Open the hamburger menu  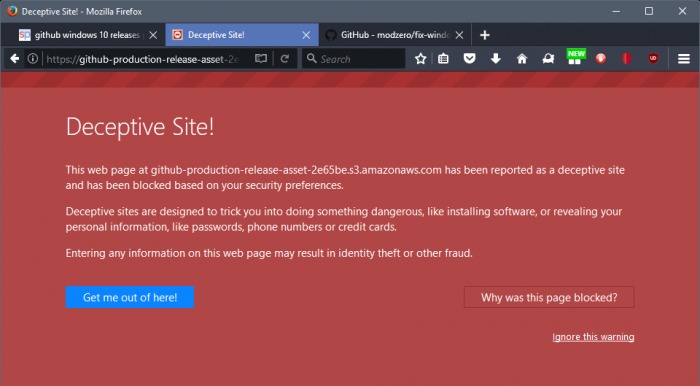(x=684, y=59)
